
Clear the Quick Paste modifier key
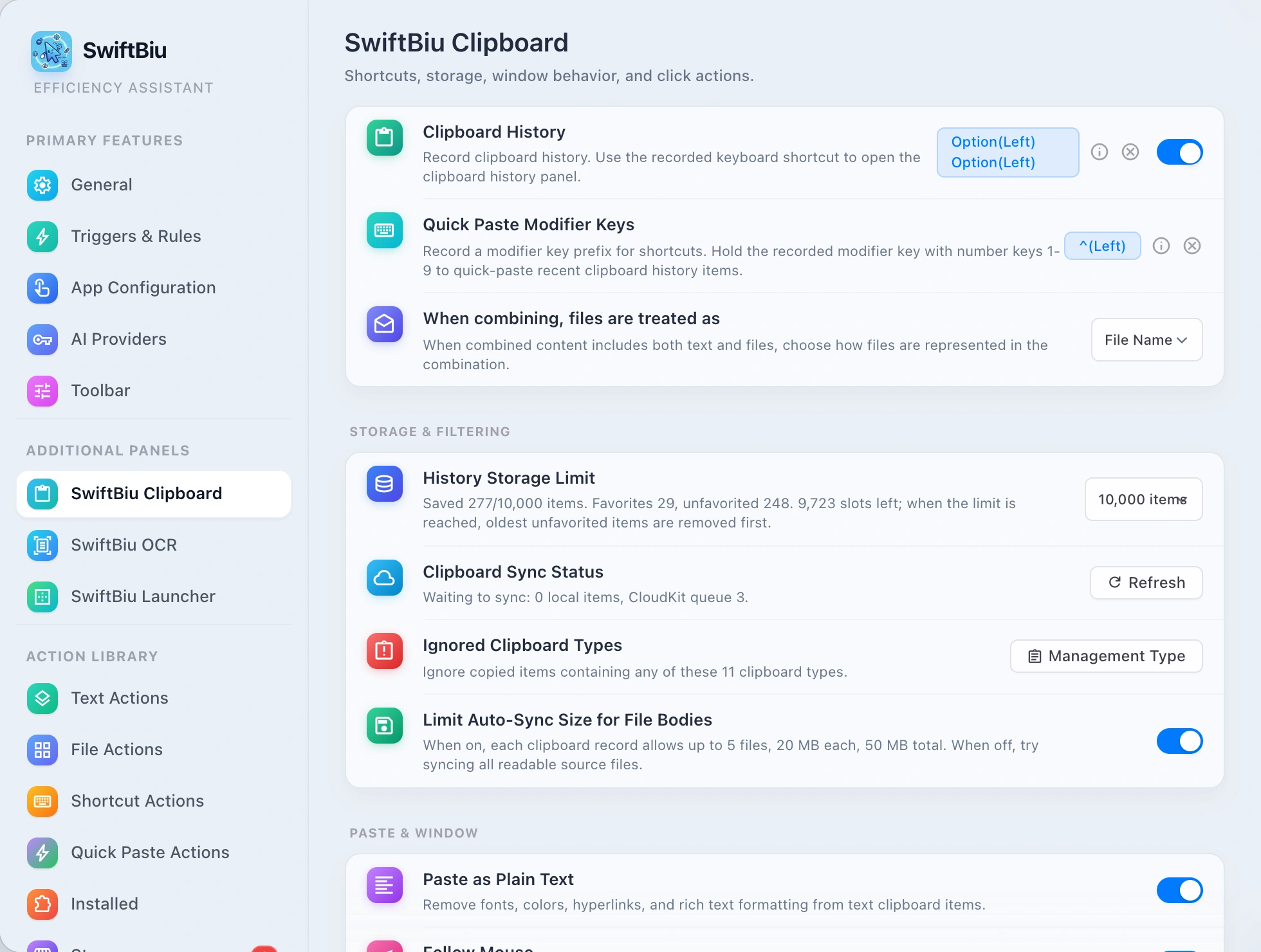click(1192, 246)
